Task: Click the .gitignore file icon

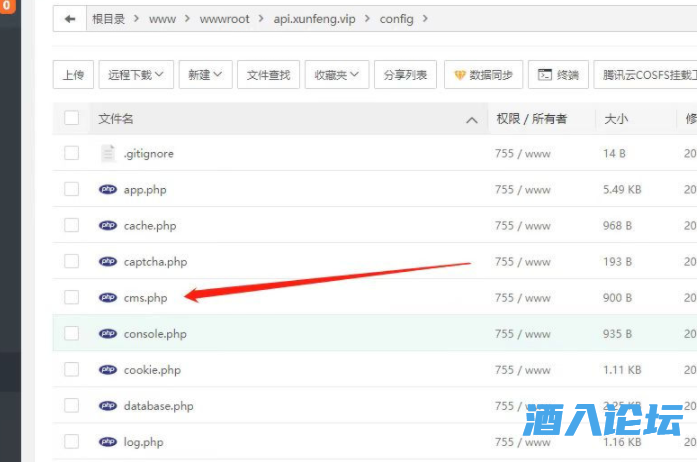Action: [108, 153]
